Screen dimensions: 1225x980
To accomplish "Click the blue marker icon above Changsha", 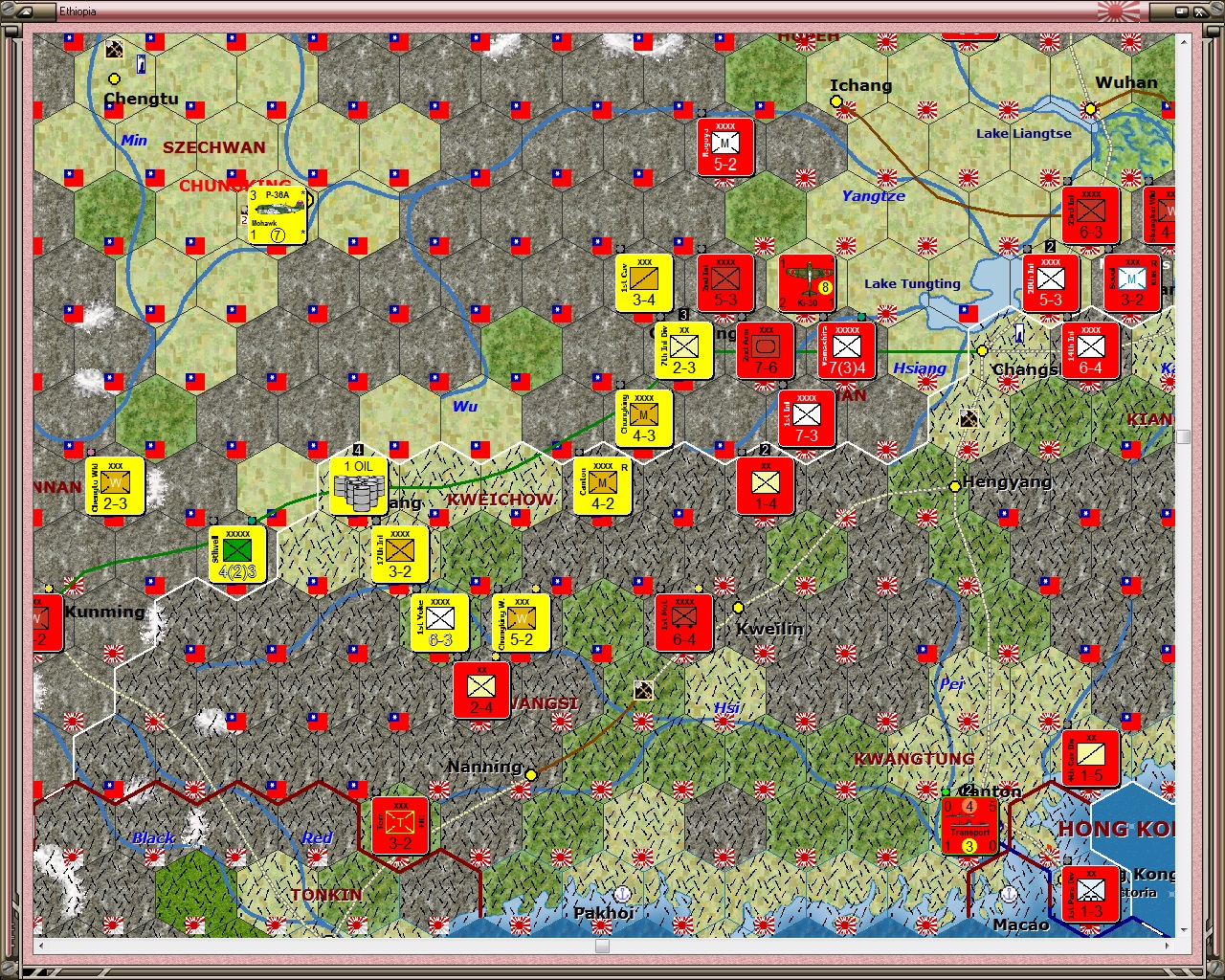I will click(1020, 332).
